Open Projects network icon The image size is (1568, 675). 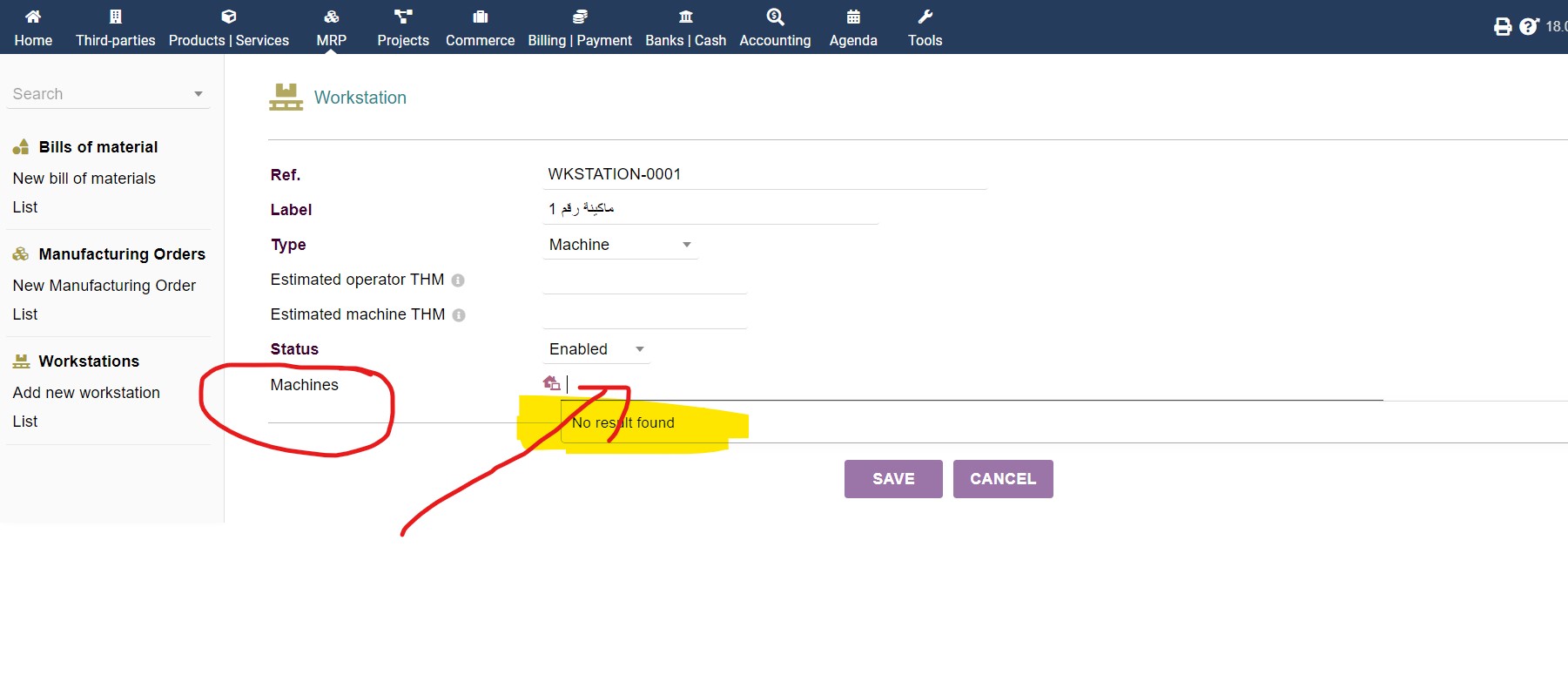click(403, 17)
